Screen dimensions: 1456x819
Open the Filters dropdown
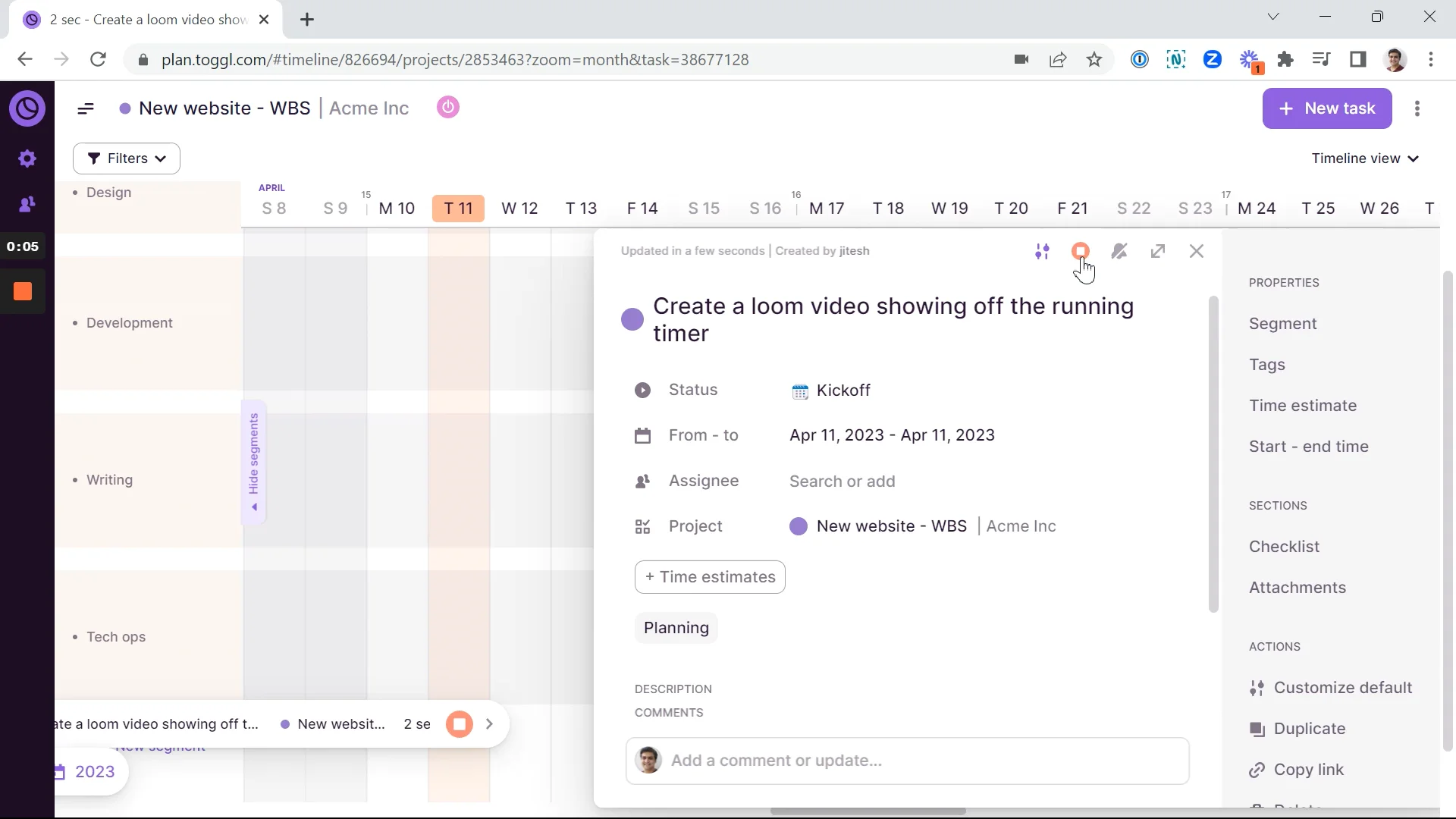pyautogui.click(x=127, y=158)
